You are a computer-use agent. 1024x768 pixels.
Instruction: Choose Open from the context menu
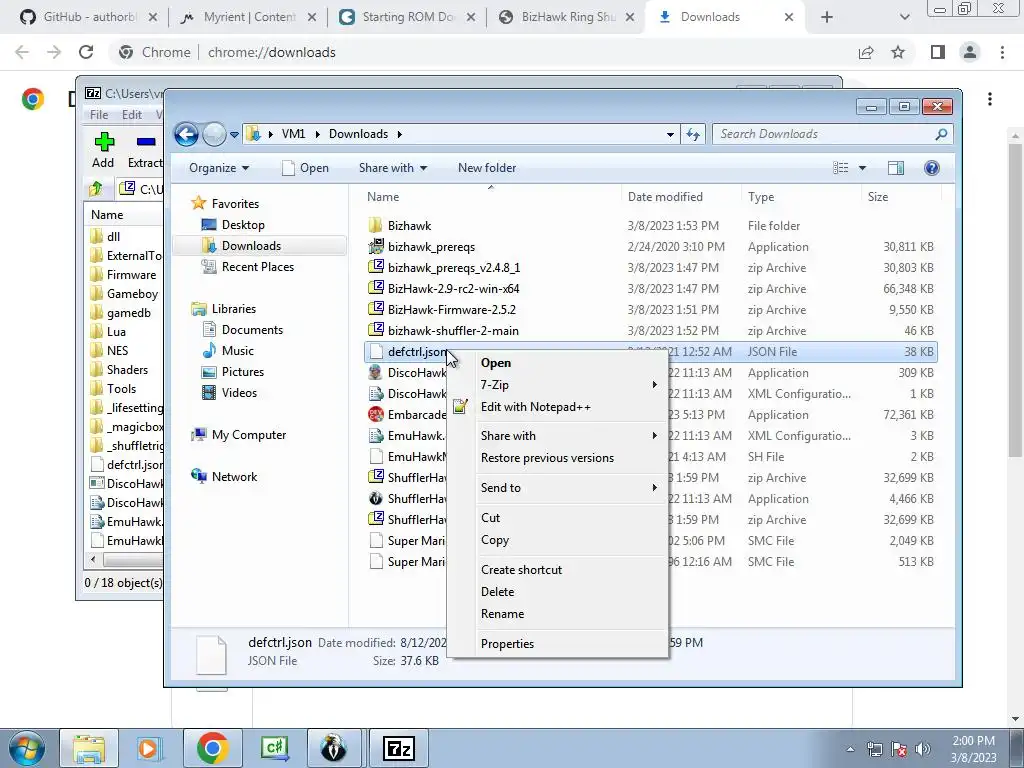496,363
